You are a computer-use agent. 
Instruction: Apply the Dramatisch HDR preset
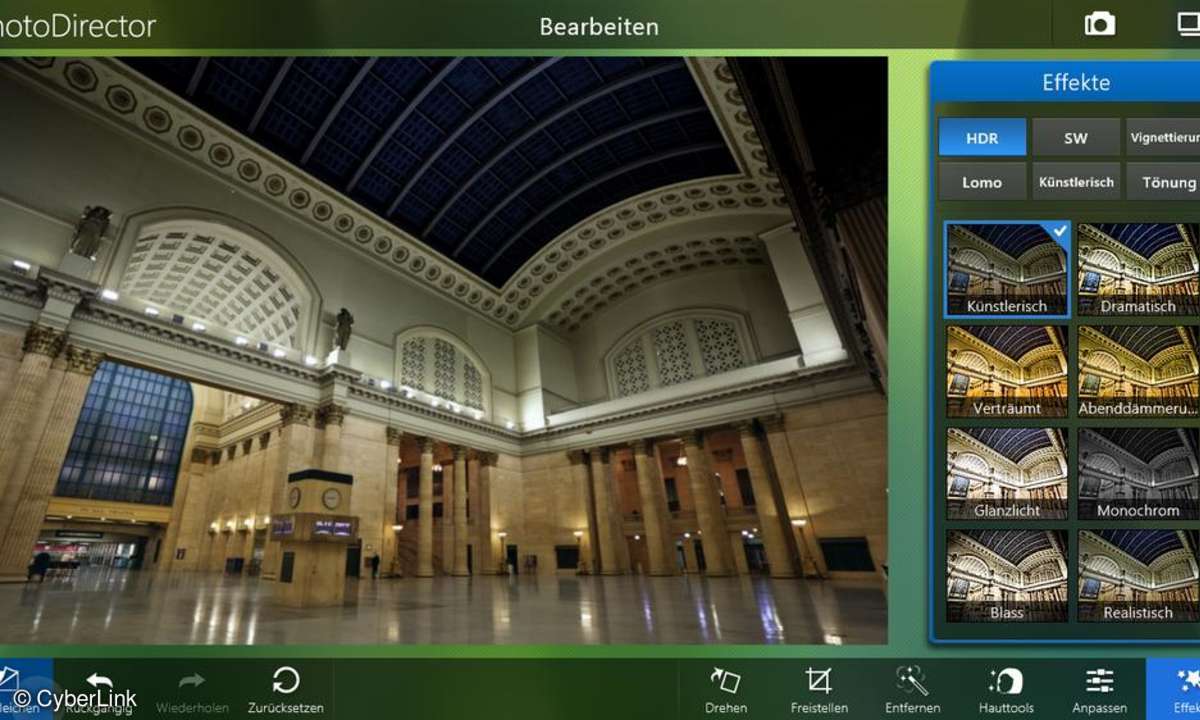click(x=1138, y=268)
